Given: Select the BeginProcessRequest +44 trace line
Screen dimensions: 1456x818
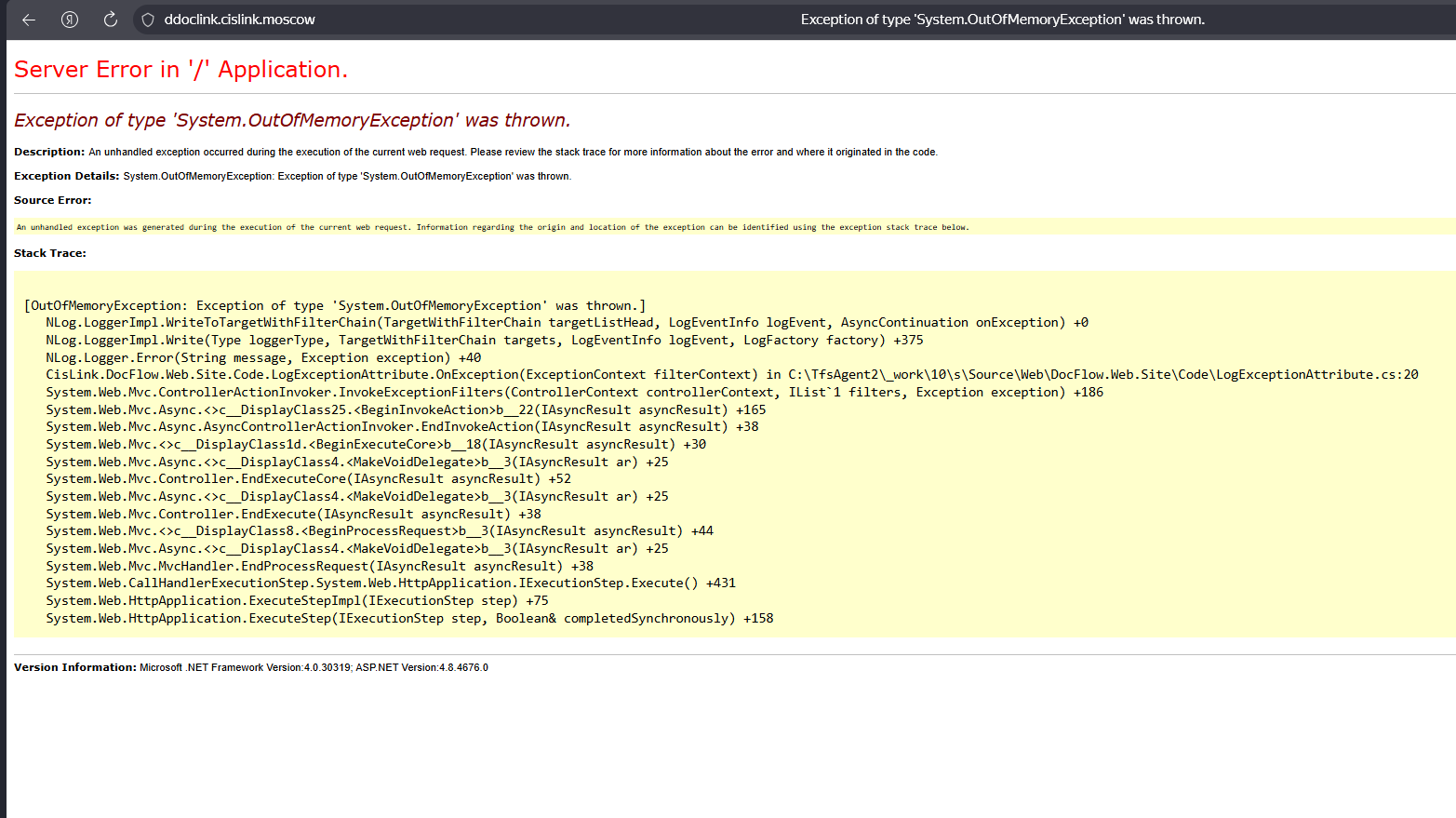Looking at the screenshot, I should pyautogui.click(x=380, y=531).
